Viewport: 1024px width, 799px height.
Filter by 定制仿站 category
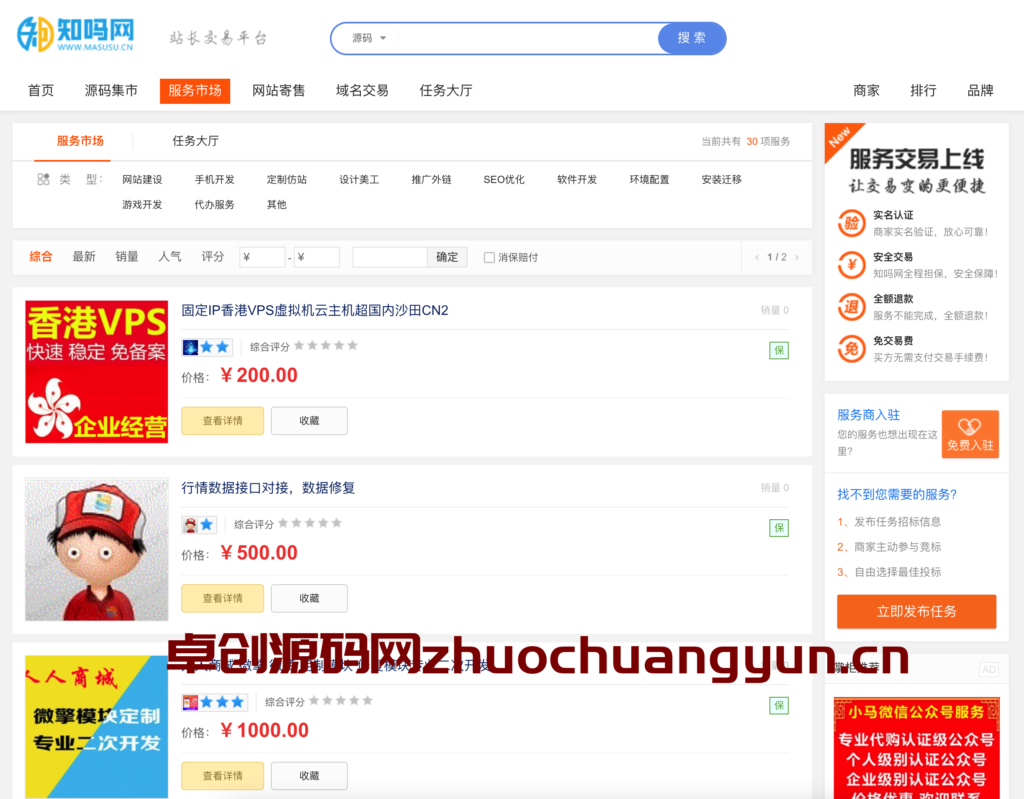point(287,180)
